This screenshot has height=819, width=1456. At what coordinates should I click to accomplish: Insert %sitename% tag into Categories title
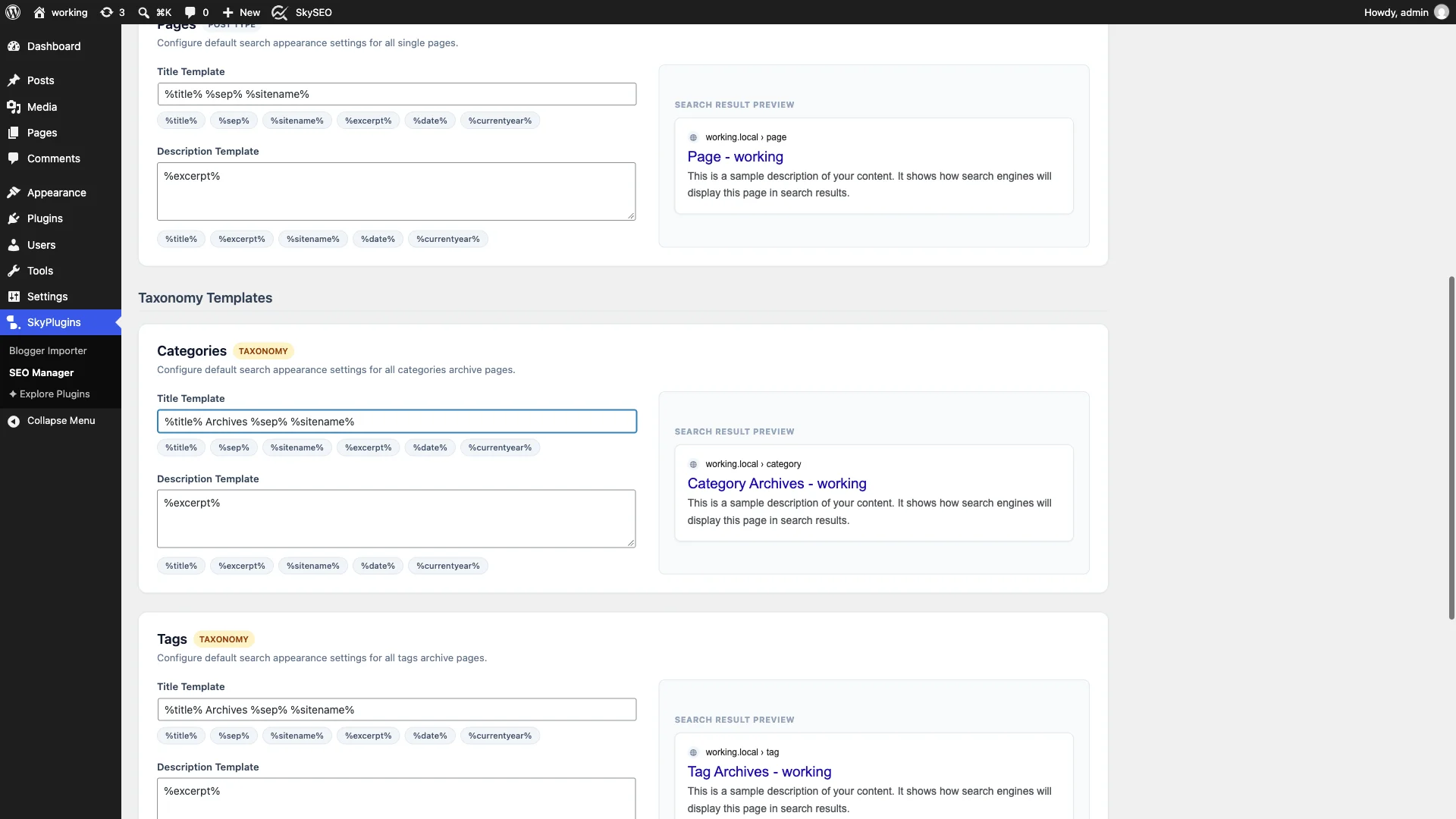[297, 447]
